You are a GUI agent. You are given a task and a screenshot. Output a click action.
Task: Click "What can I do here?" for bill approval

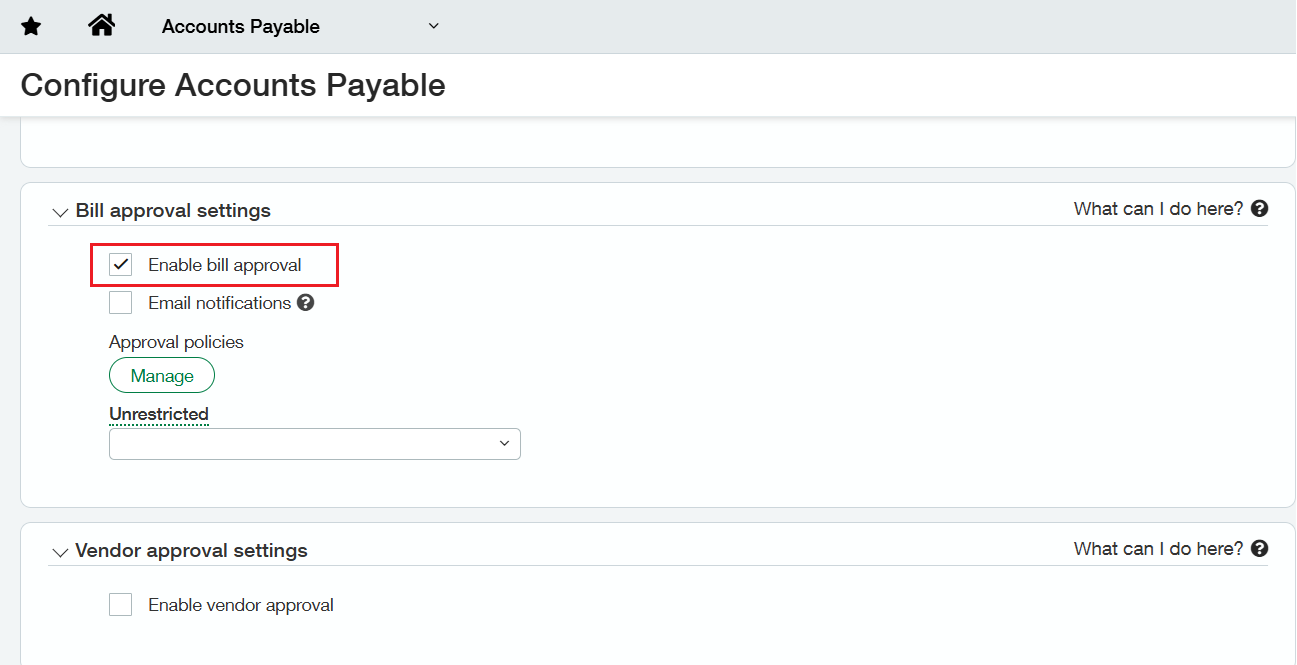pyautogui.click(x=1158, y=209)
